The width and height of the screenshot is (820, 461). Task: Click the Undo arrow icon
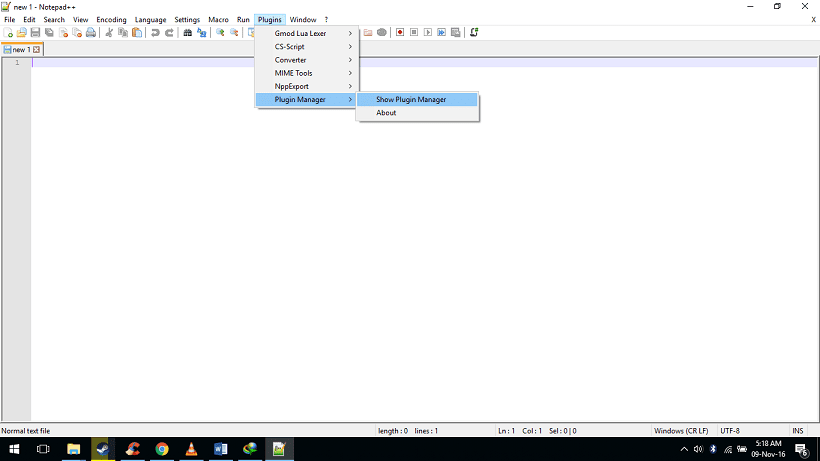[155, 33]
